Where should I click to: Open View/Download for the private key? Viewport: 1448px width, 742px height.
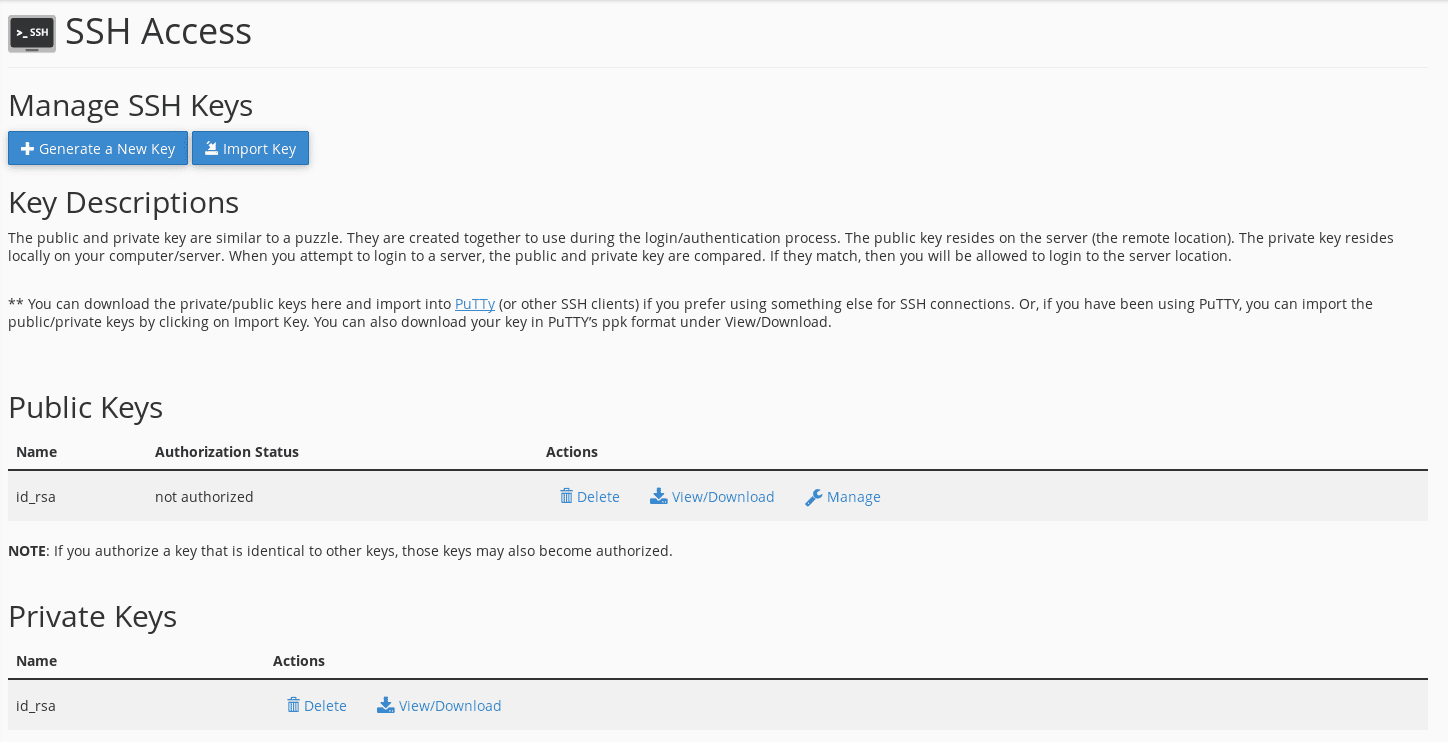tap(449, 705)
